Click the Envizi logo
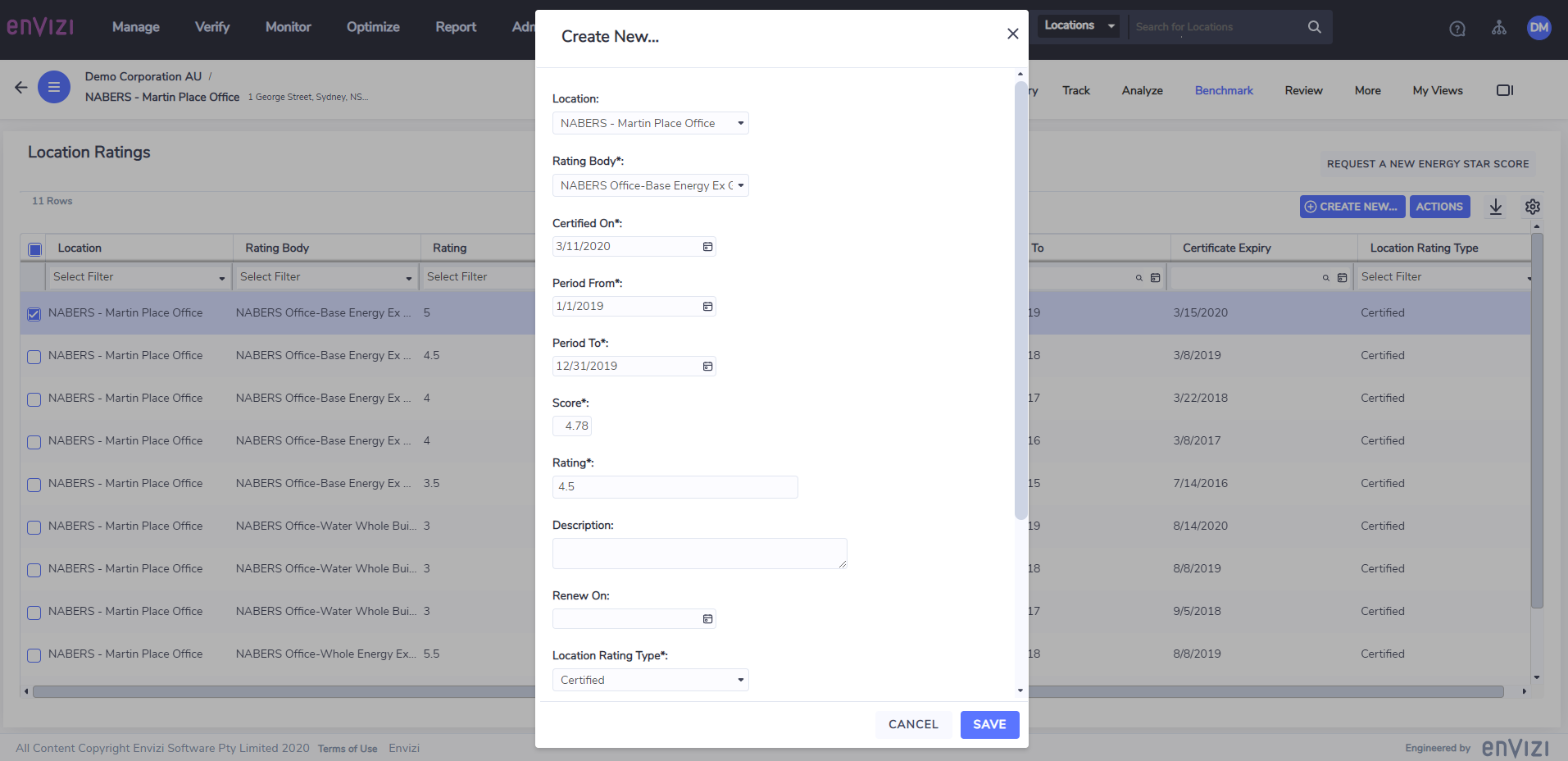 click(x=40, y=27)
